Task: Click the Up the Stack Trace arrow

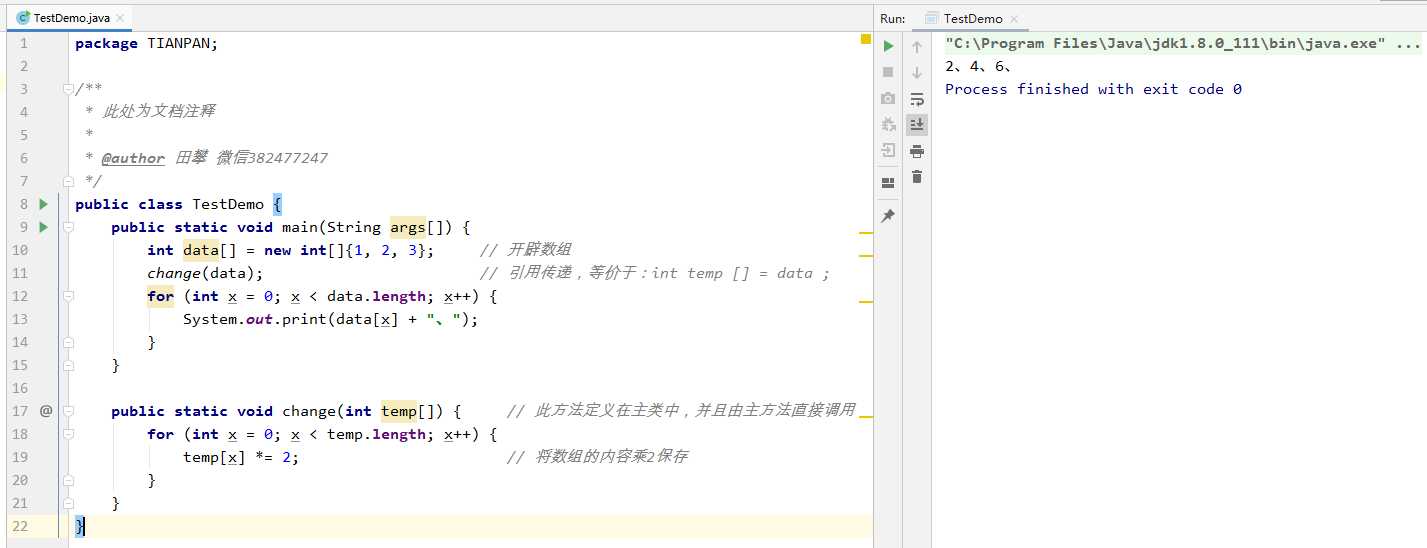Action: pyautogui.click(x=917, y=46)
